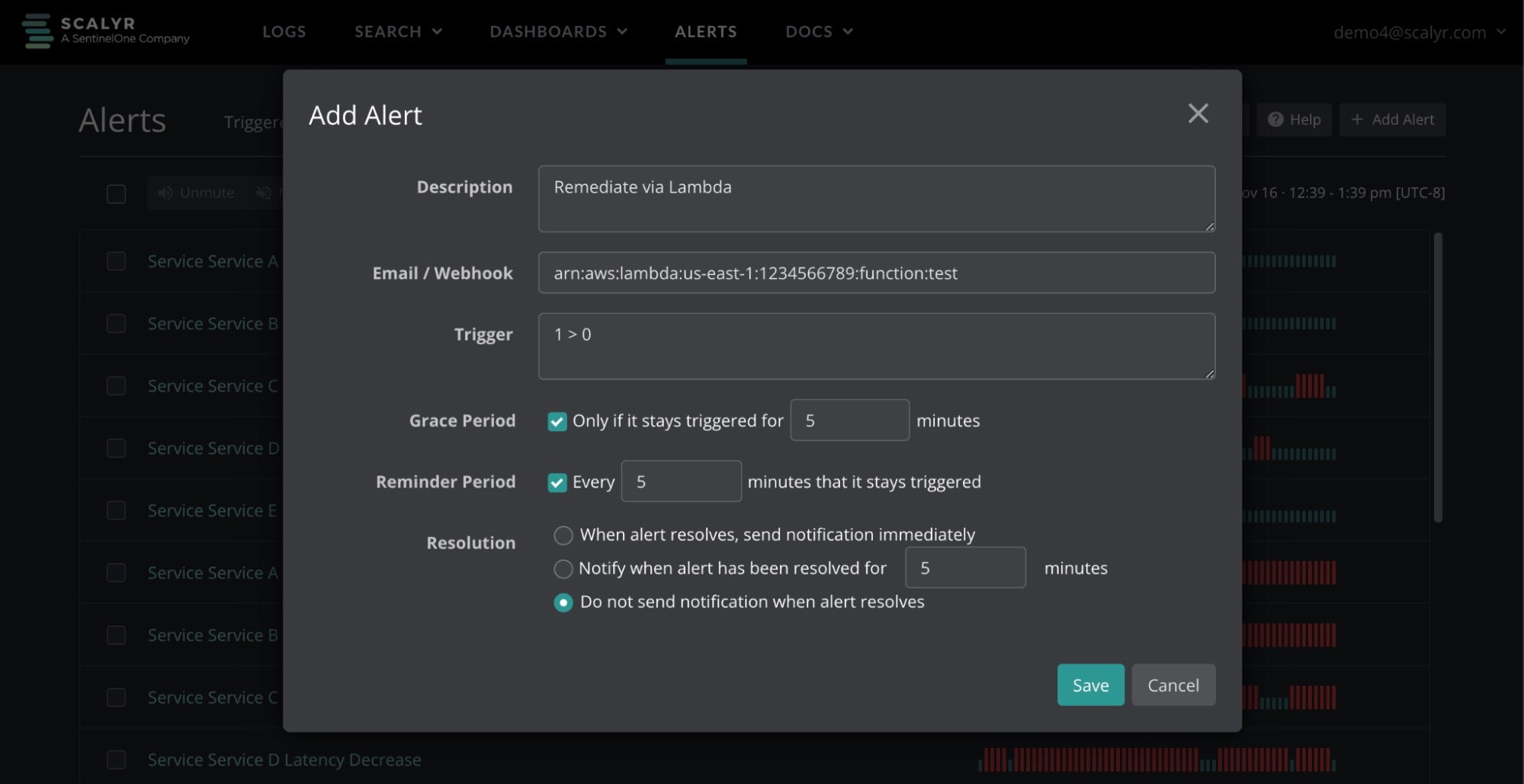Click the plus Add Alert button

tap(1392, 120)
